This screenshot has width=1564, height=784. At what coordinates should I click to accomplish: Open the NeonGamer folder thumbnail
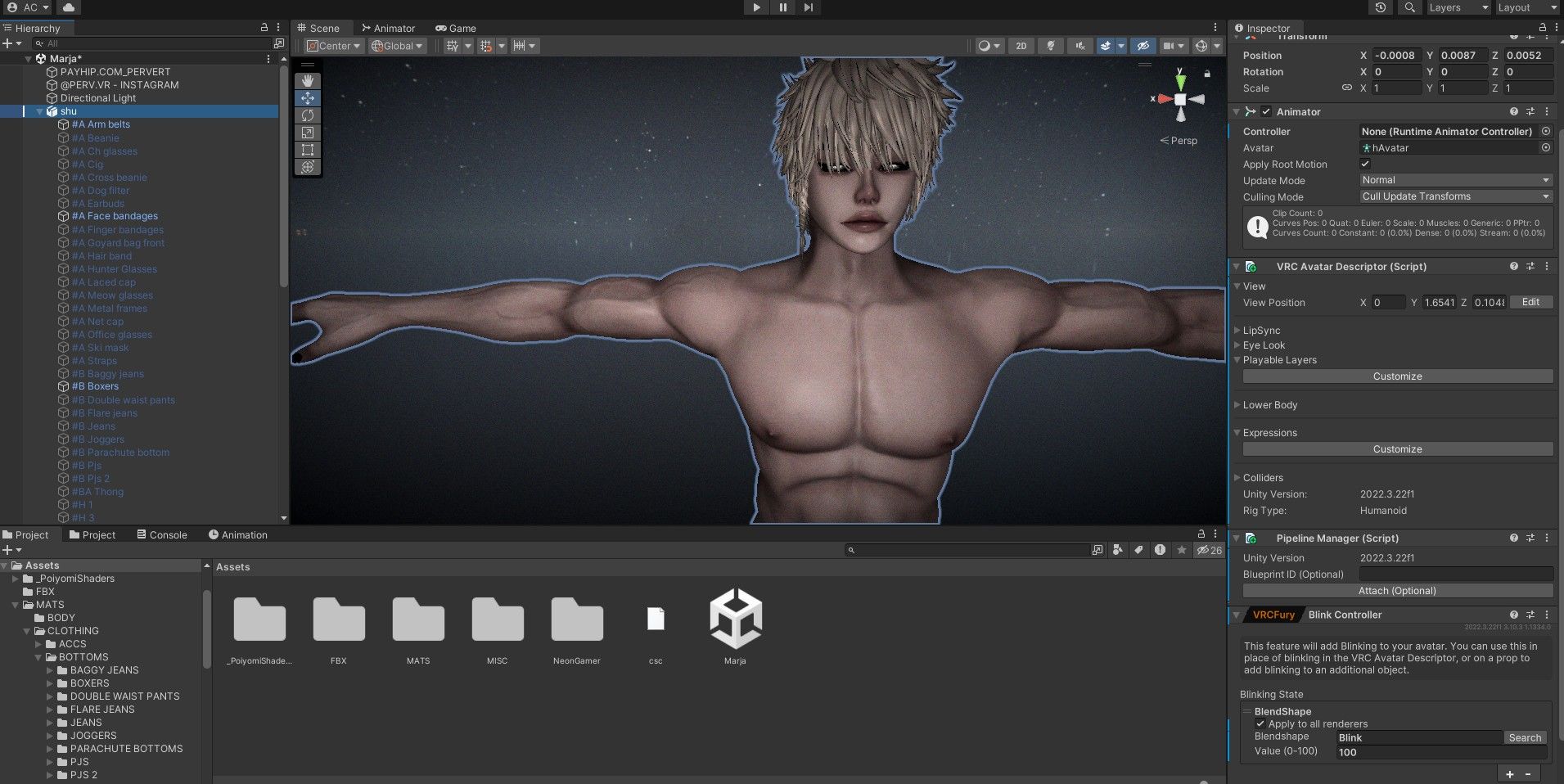tap(577, 620)
